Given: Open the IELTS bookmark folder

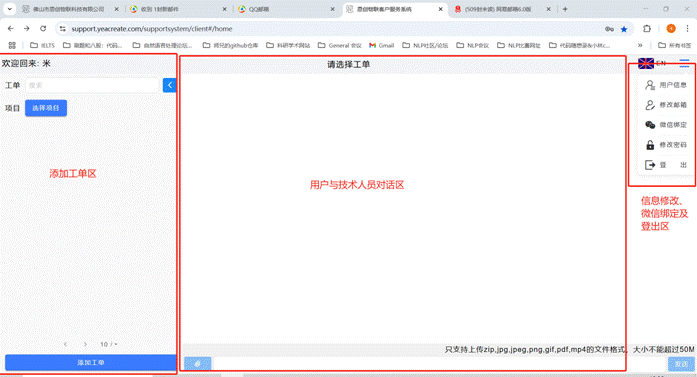Looking at the screenshot, I should 42,45.
